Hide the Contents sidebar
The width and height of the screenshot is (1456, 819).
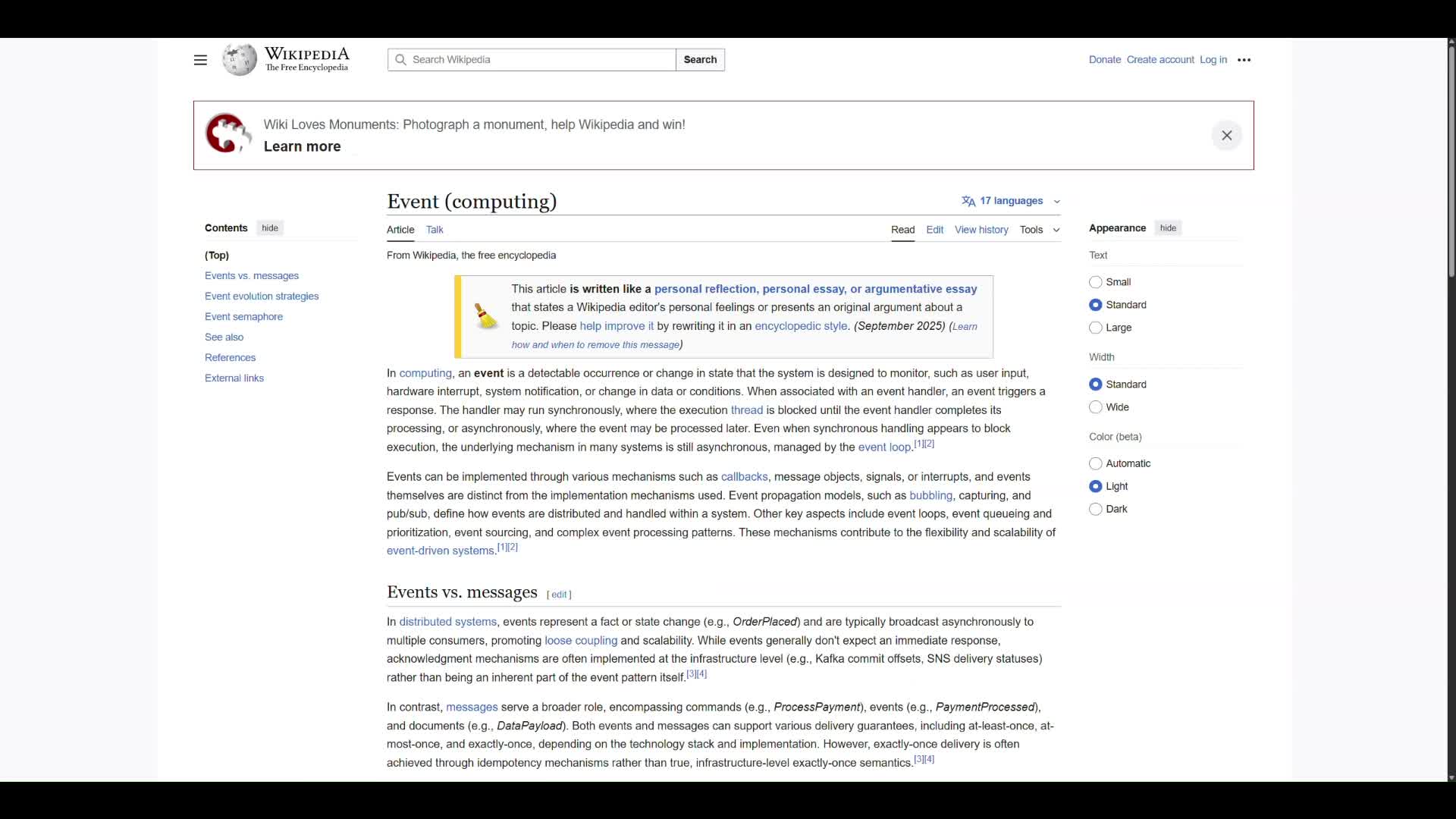pos(270,228)
